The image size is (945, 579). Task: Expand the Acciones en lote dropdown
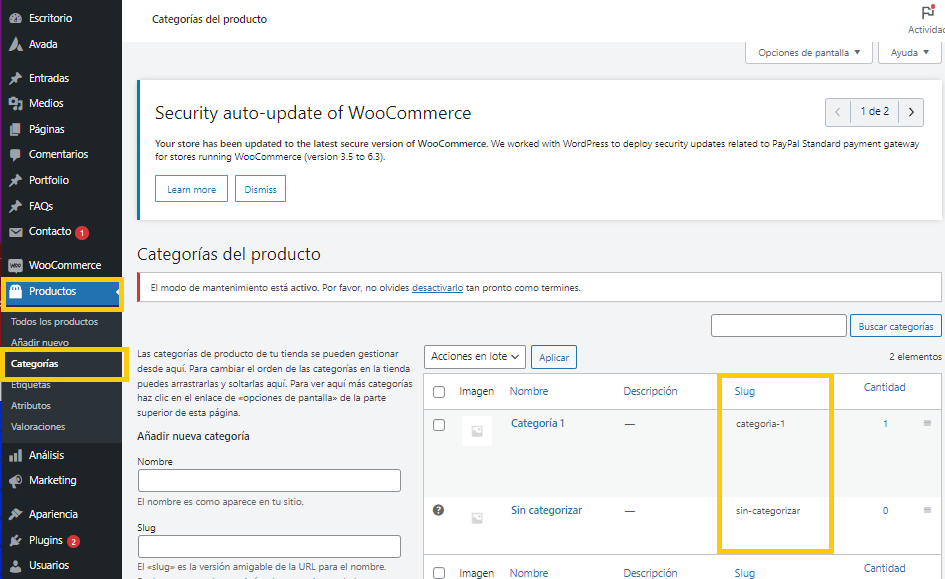(x=475, y=356)
